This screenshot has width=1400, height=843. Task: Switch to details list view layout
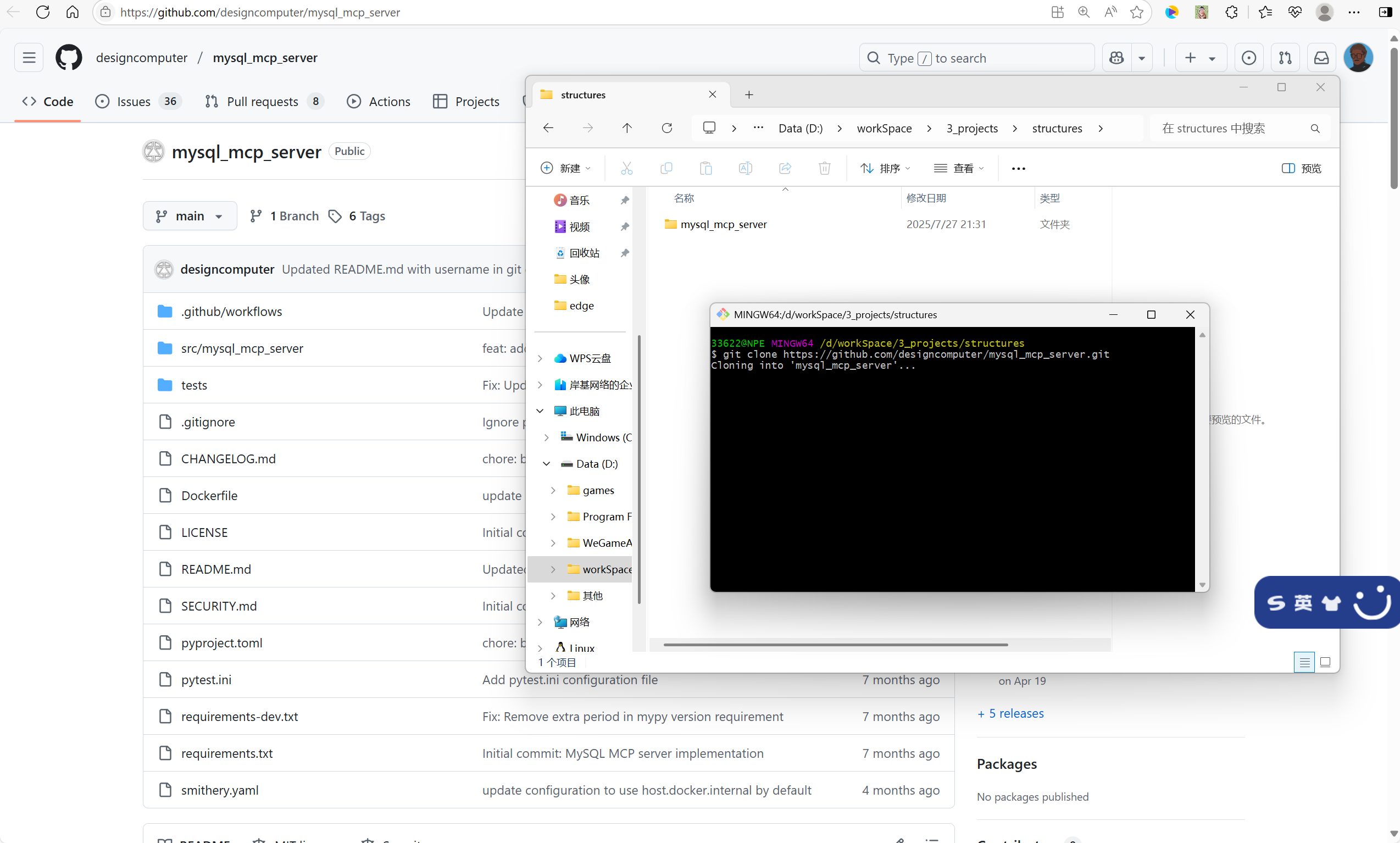1304,662
